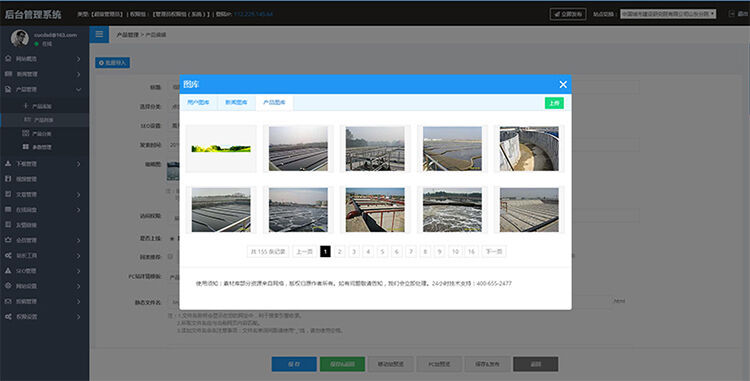Collapse the 产品管理 chevron
750x381 pixels.
point(78,89)
